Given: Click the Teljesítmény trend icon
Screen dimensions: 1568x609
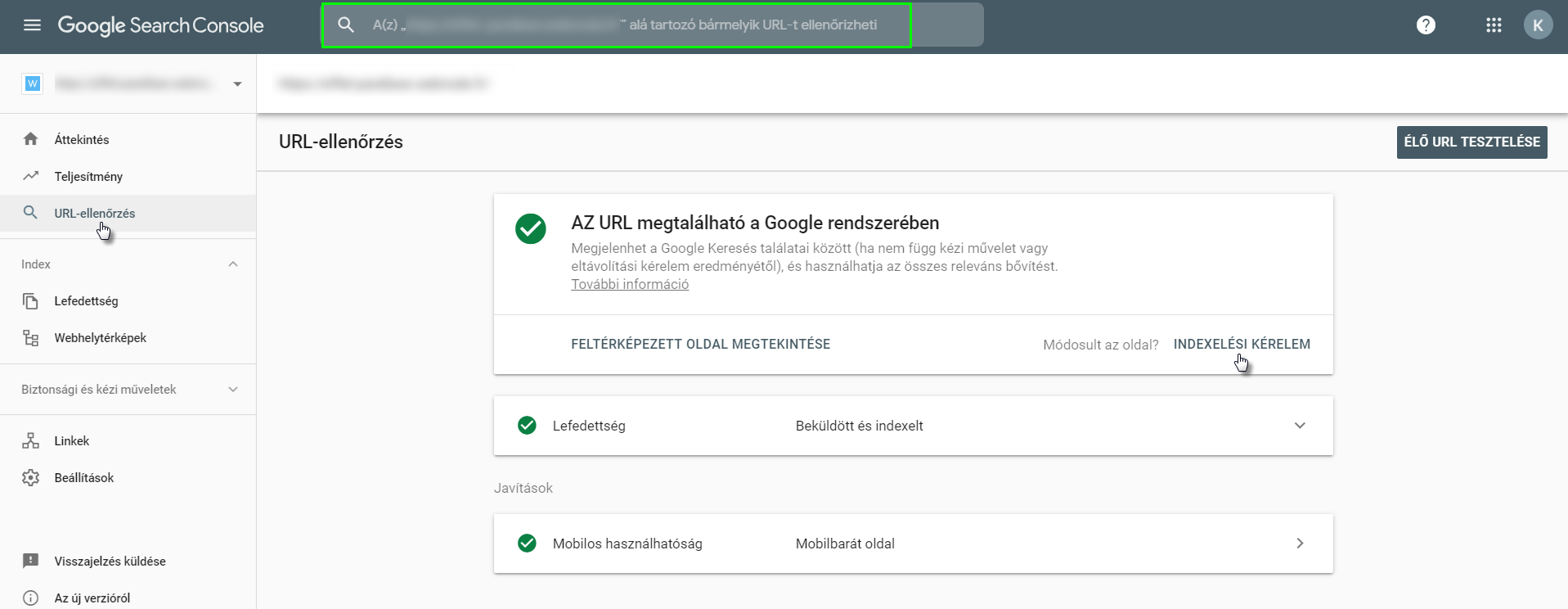Looking at the screenshot, I should [31, 176].
